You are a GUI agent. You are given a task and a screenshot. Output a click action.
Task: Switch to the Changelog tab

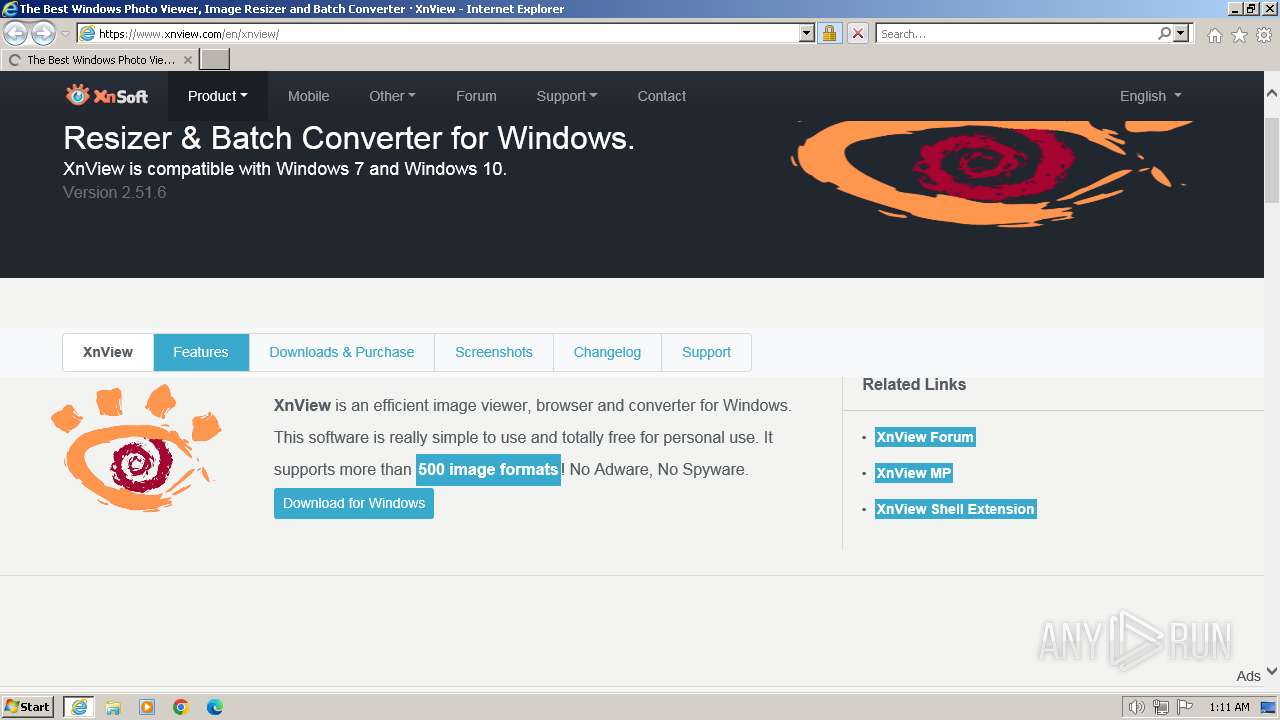tap(607, 352)
